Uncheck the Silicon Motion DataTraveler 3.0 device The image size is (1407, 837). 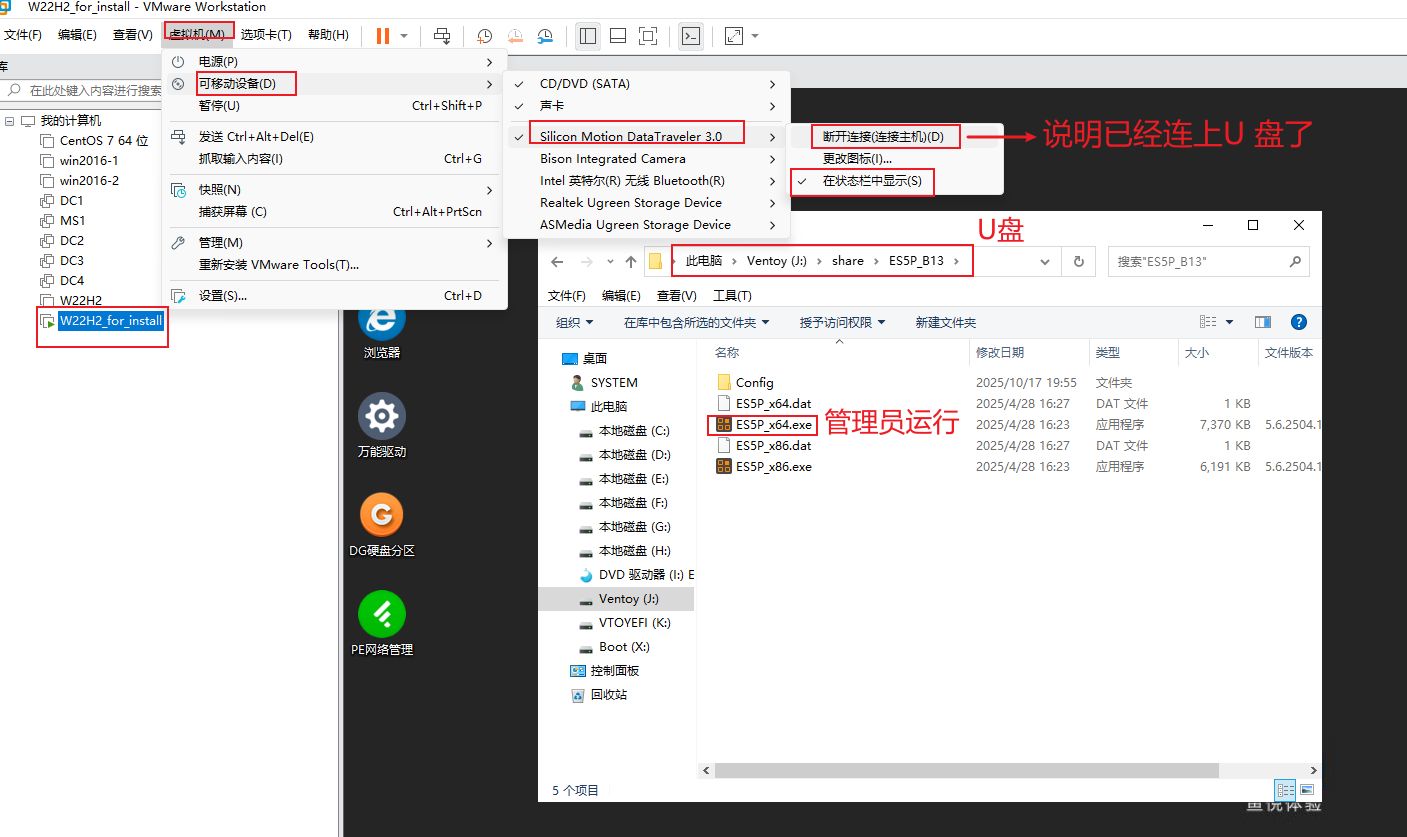(x=630, y=137)
